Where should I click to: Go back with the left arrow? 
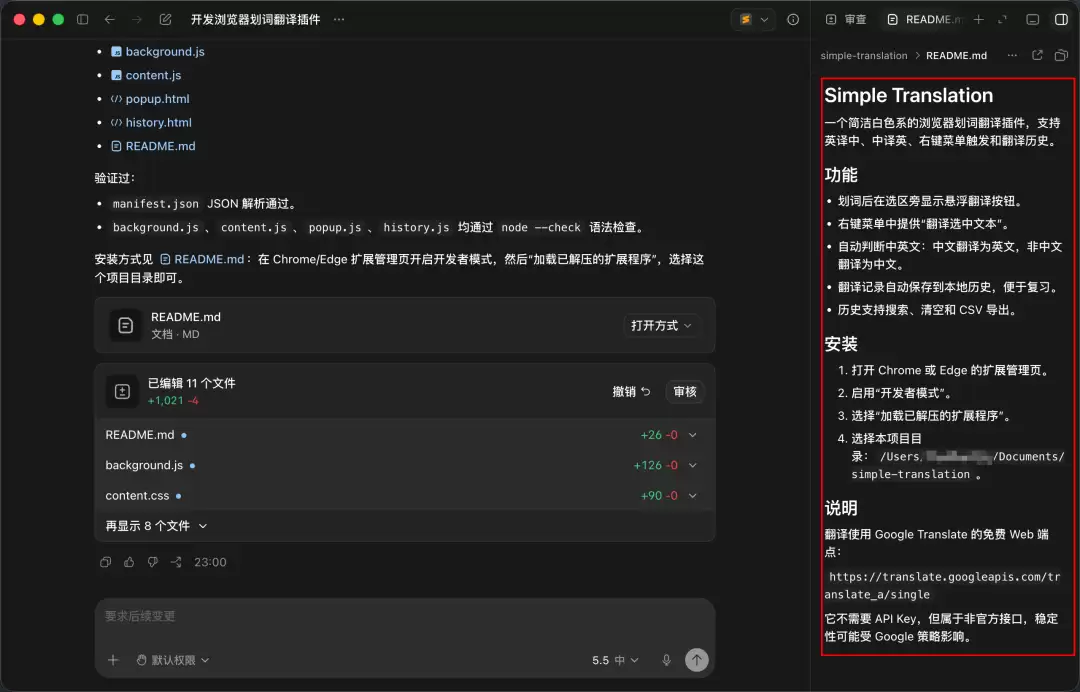point(110,19)
